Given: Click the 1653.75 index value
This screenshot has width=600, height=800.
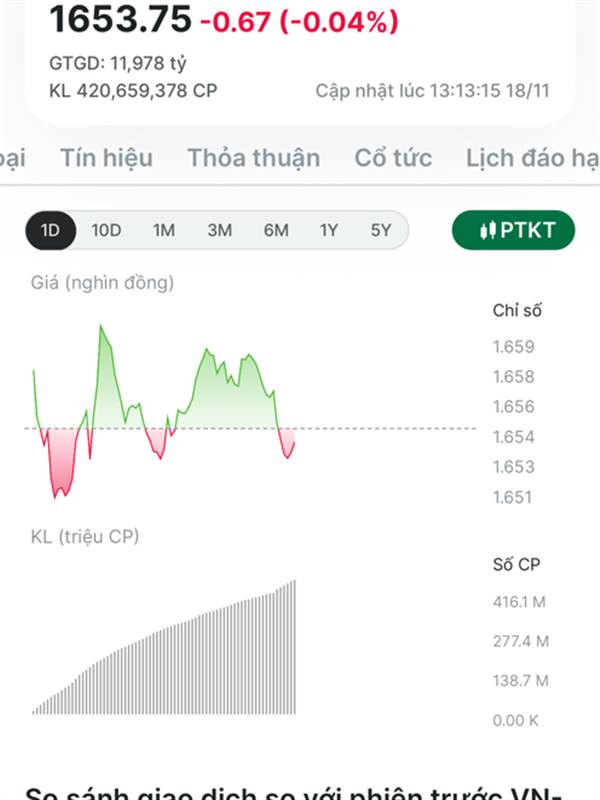Looking at the screenshot, I should [x=120, y=19].
